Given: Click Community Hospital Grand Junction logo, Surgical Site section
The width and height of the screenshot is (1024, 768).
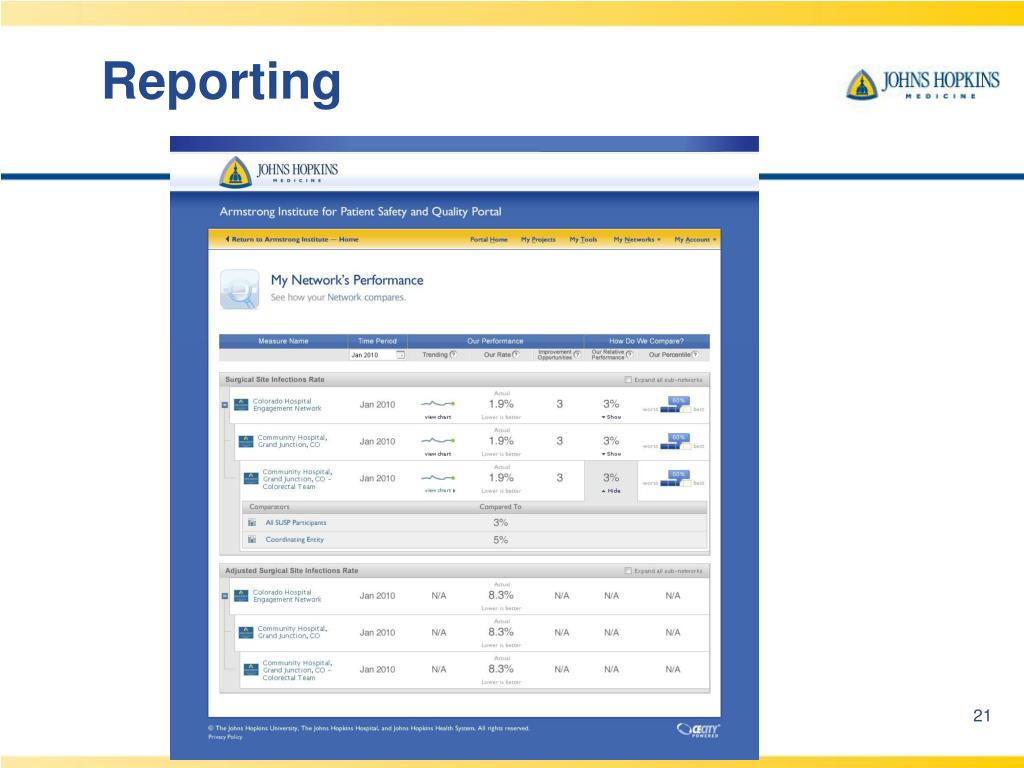Looking at the screenshot, I should click(246, 441).
